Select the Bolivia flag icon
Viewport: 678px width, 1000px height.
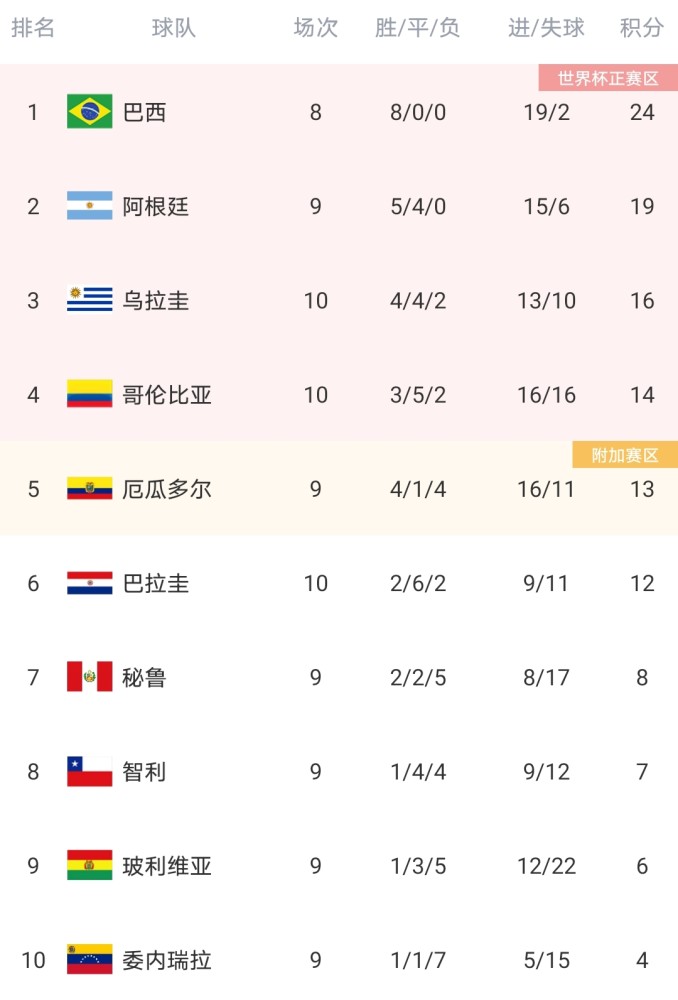click(x=89, y=865)
